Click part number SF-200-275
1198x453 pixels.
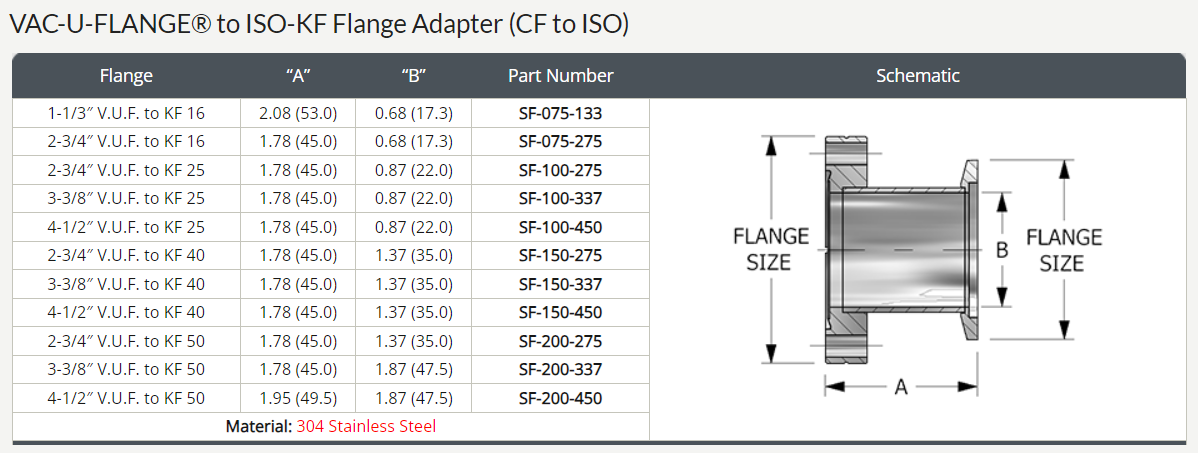click(x=560, y=341)
